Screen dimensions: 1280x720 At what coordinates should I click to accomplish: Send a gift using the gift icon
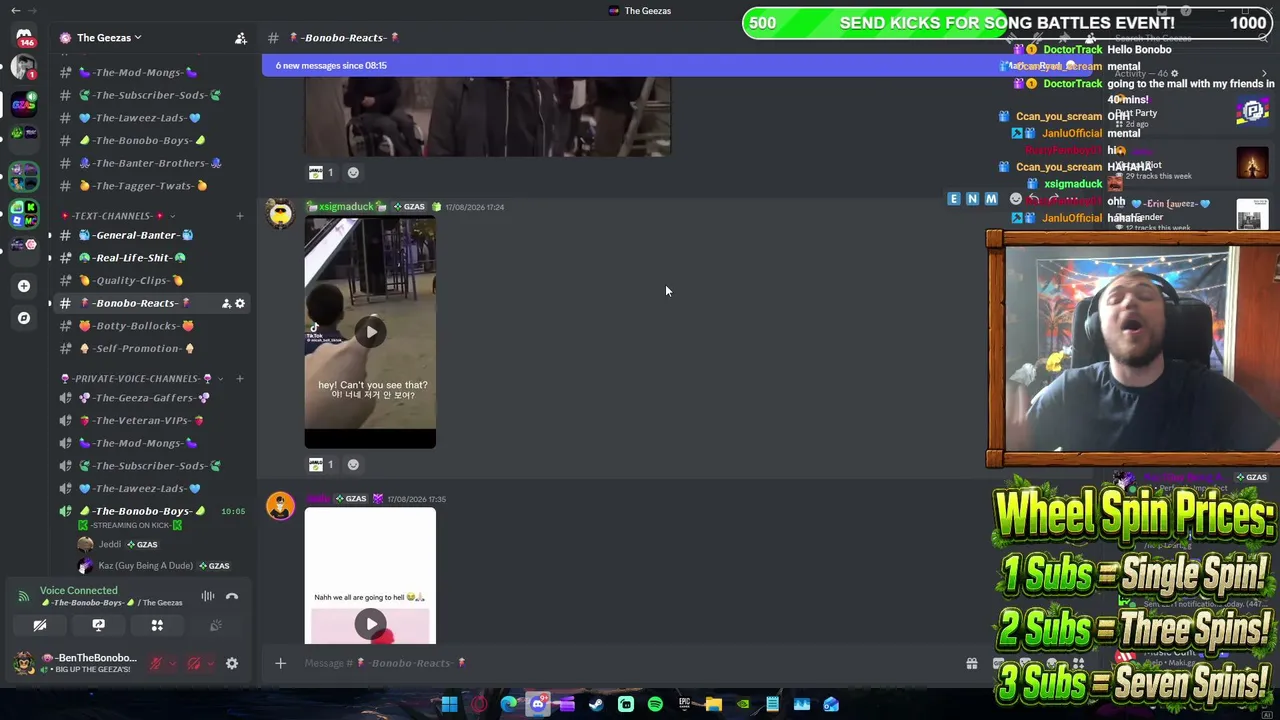click(x=971, y=663)
